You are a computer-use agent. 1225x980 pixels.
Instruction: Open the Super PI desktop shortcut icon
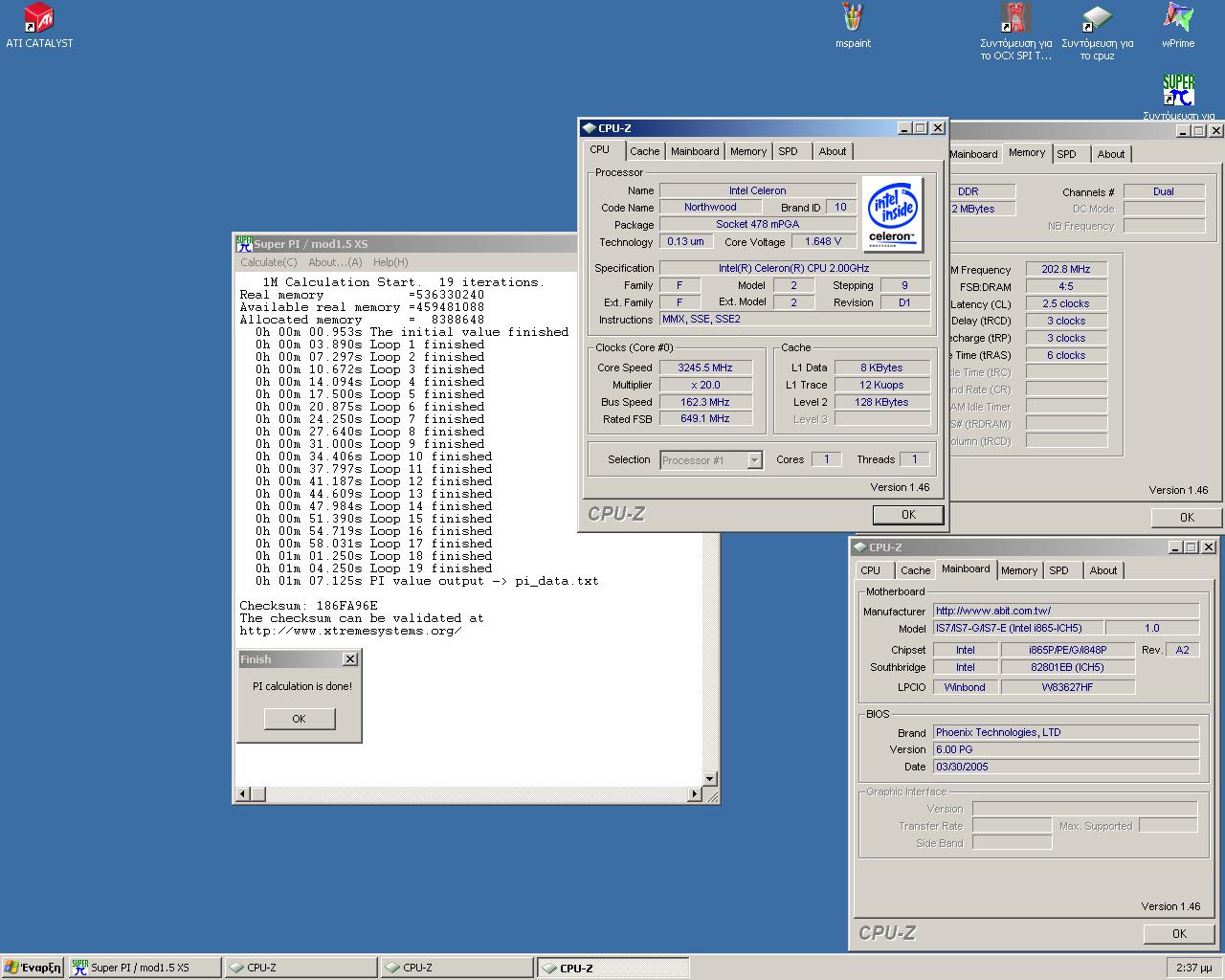pyautogui.click(x=1178, y=97)
